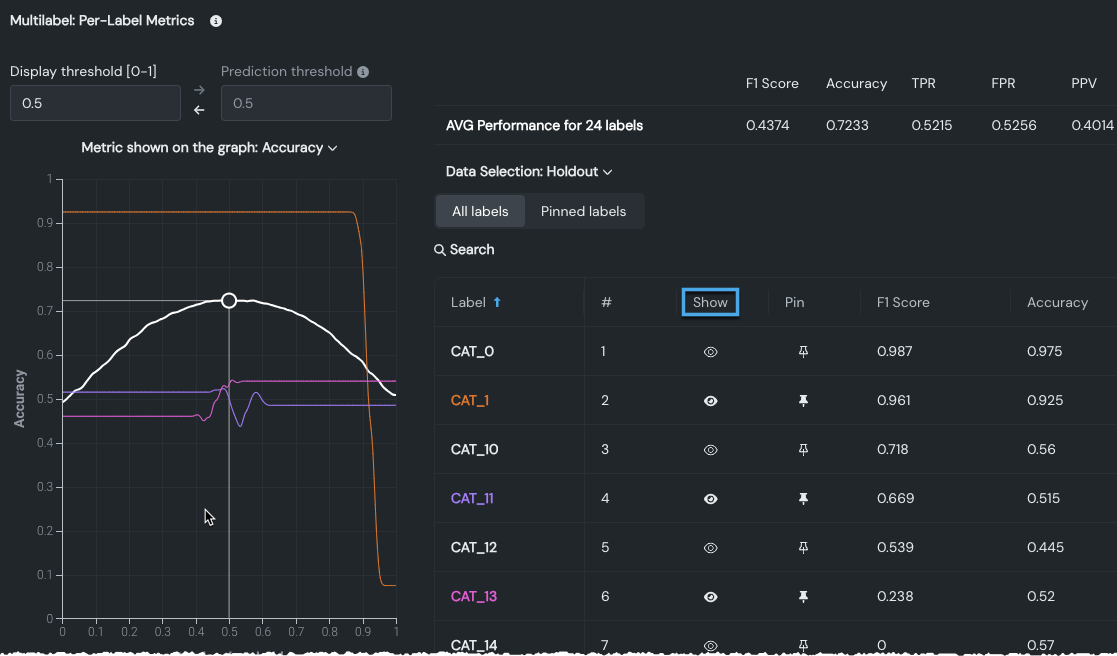The width and height of the screenshot is (1117, 656).
Task: Pin the CAT_12 label
Action: (803, 548)
